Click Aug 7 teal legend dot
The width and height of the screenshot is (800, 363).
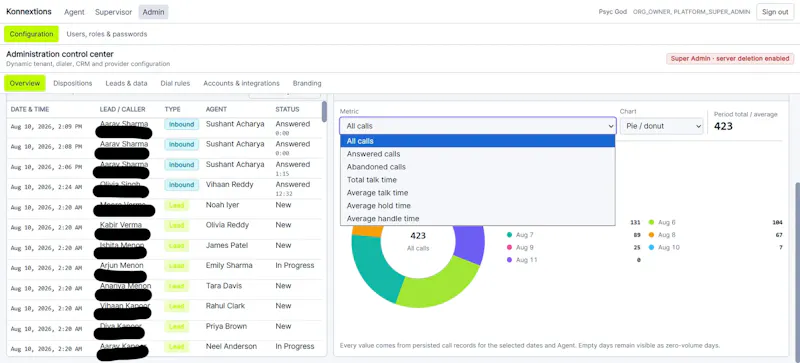click(509, 235)
